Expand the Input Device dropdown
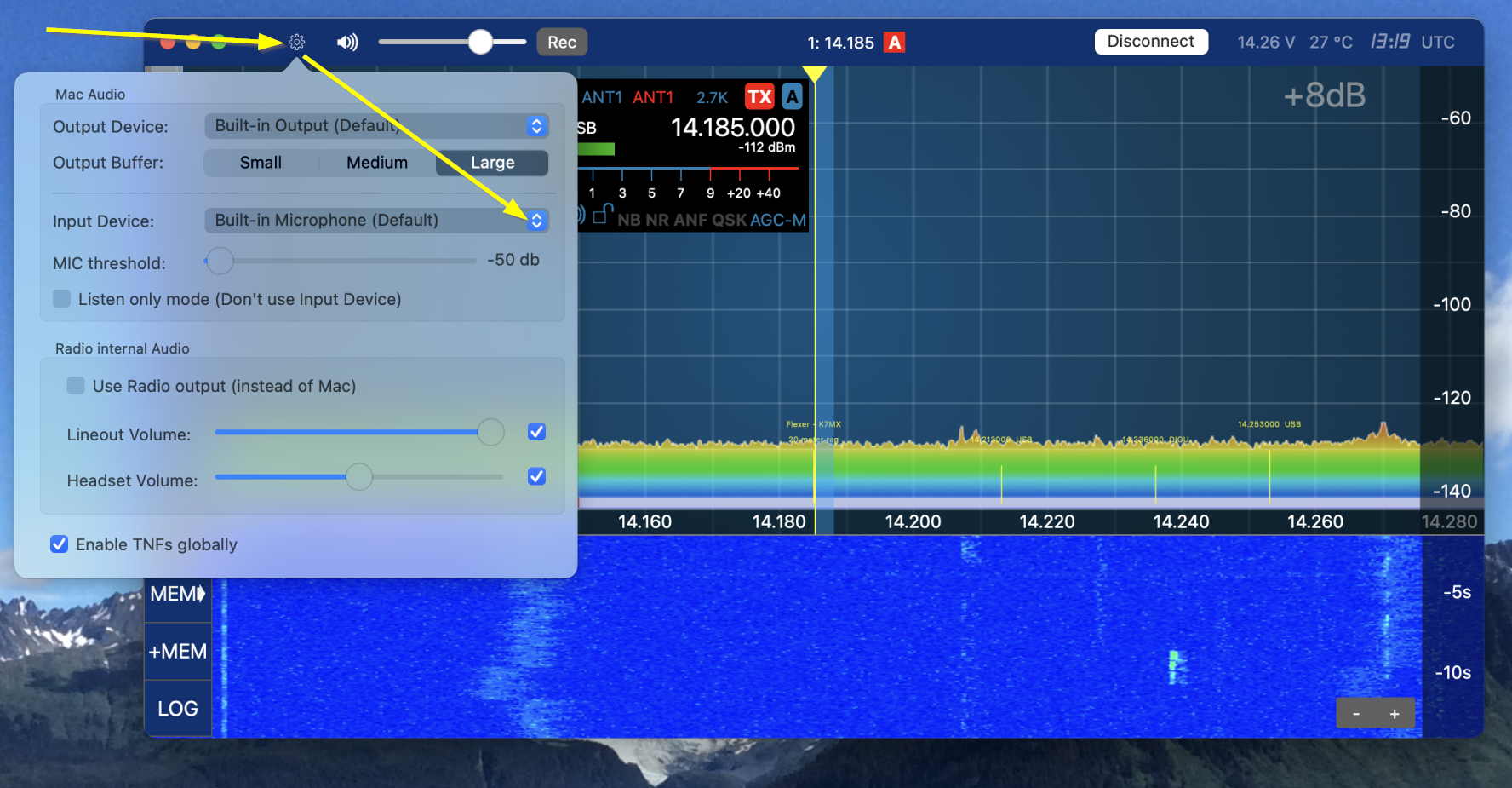 pos(536,221)
